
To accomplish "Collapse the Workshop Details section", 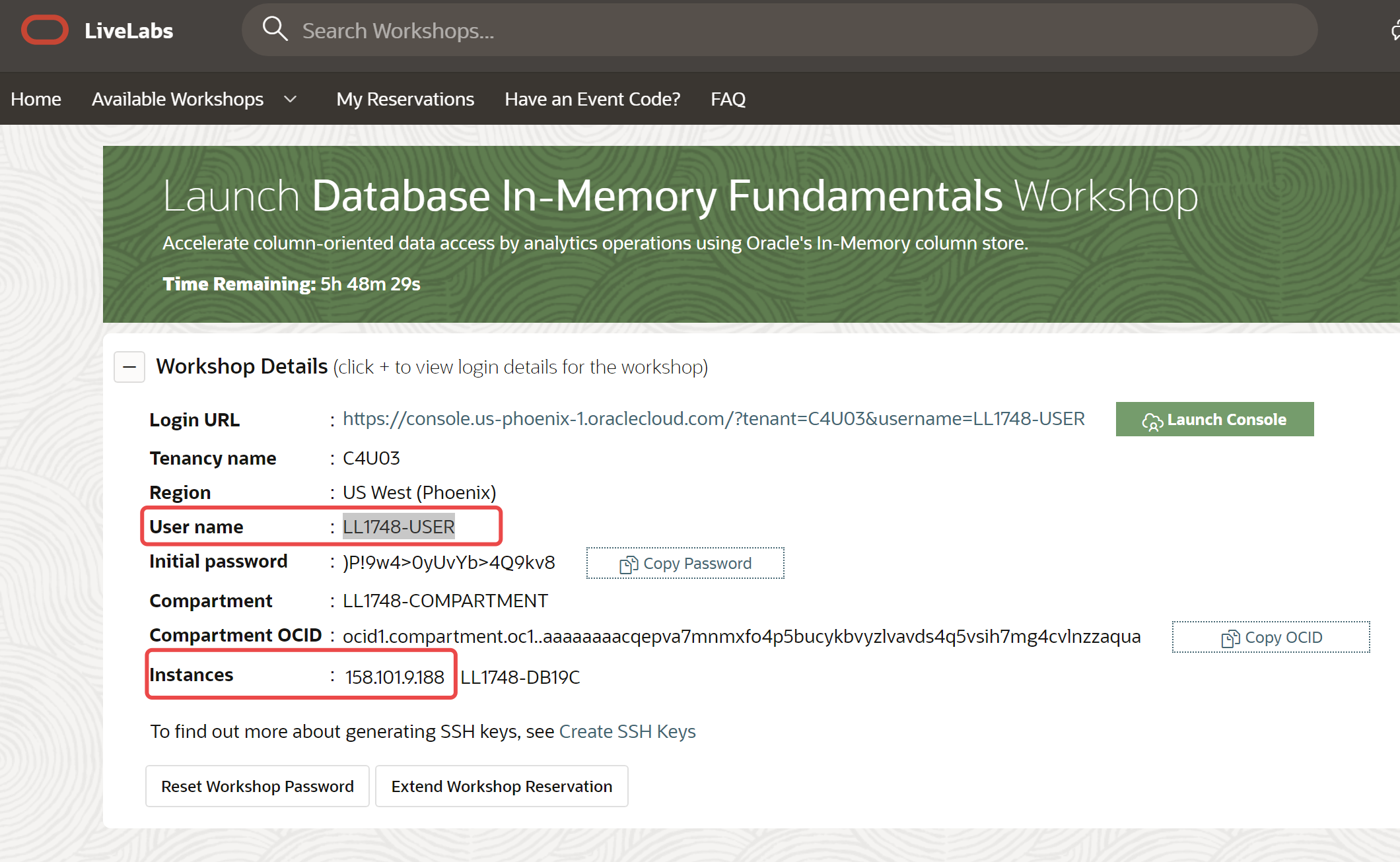I will [129, 367].
